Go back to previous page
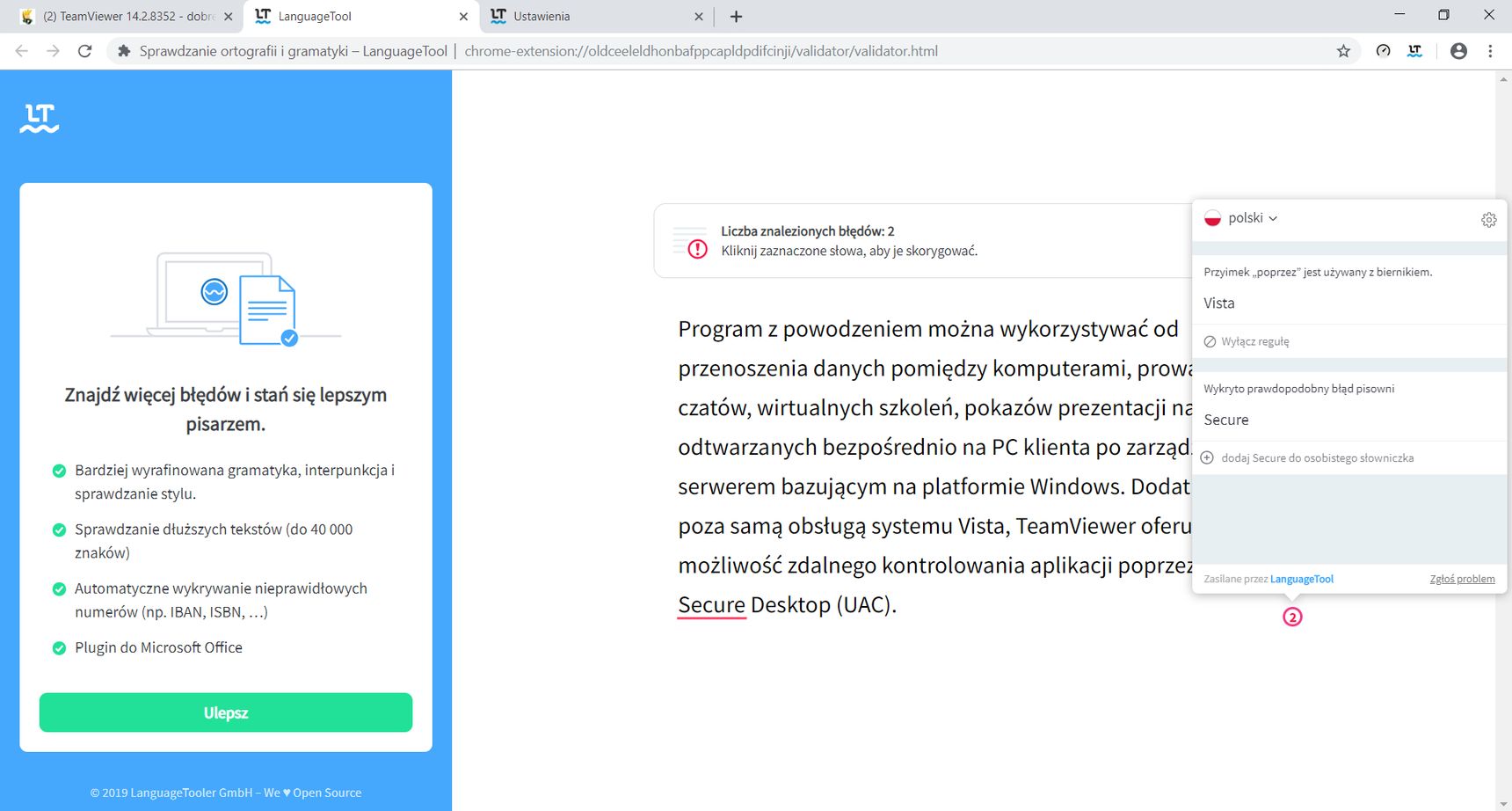 point(22,51)
